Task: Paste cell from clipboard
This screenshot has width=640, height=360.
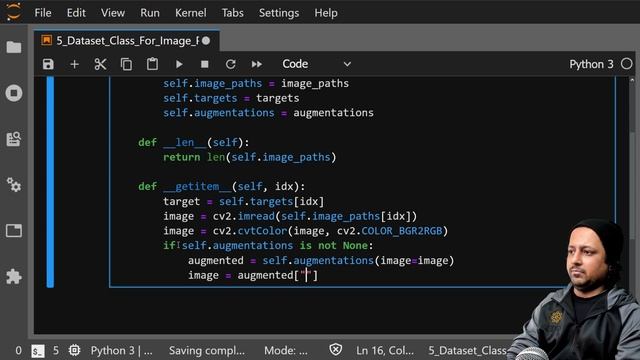Action: (152, 64)
